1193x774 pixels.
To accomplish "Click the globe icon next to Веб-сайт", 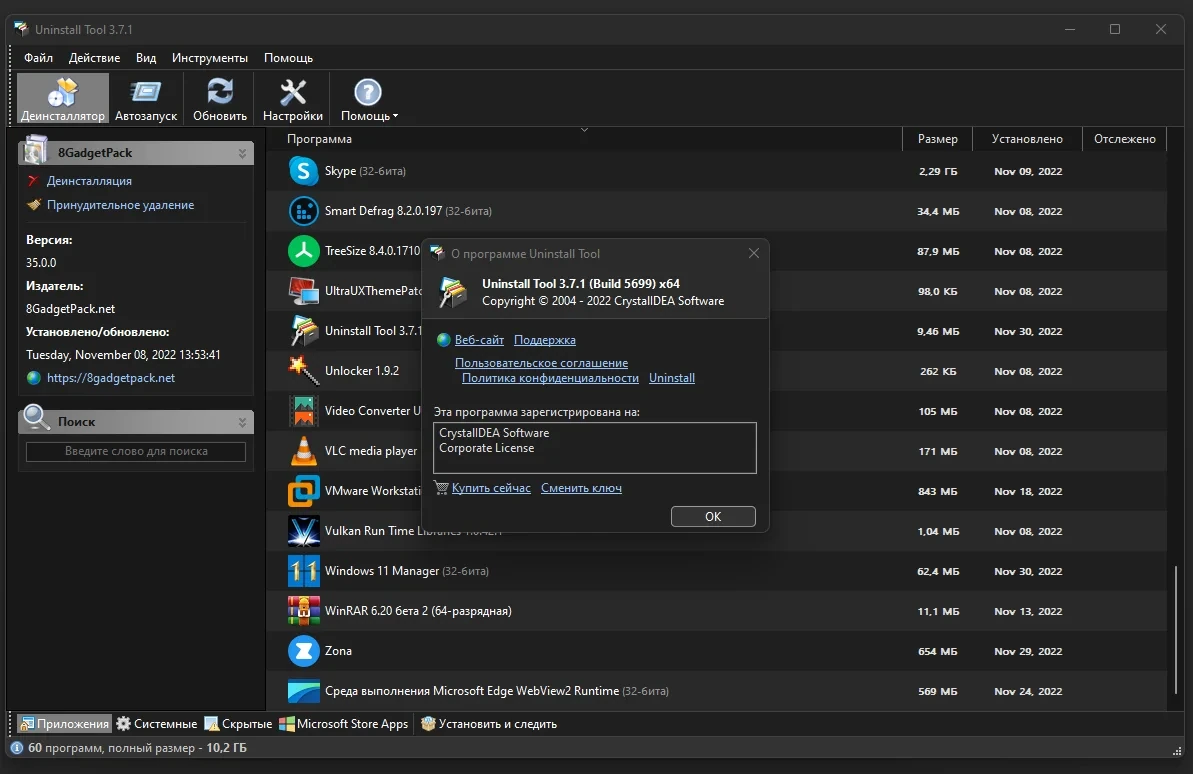I will click(444, 340).
